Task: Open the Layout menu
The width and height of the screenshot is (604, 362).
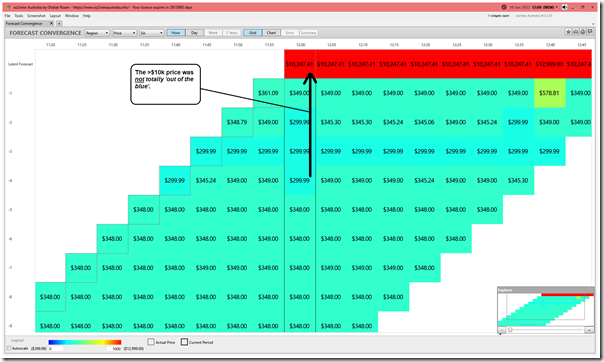Action: [x=55, y=16]
